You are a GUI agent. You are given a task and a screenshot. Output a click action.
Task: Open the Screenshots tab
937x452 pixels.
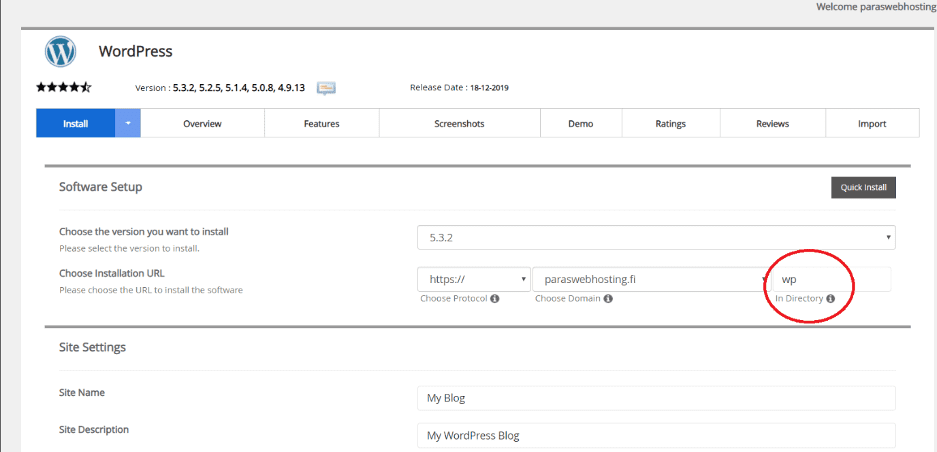460,124
